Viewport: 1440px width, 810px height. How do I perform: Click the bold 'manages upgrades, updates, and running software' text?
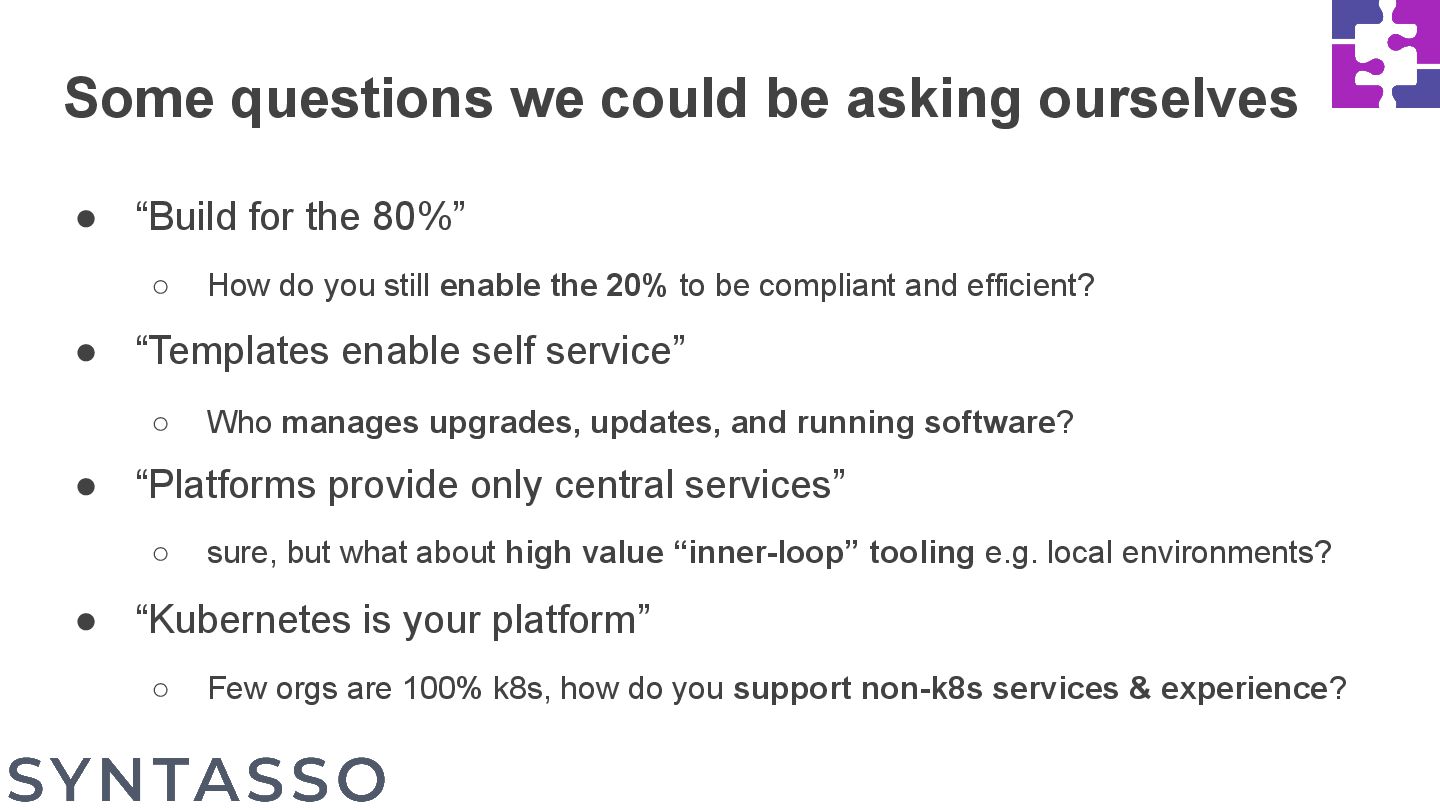tap(668, 423)
